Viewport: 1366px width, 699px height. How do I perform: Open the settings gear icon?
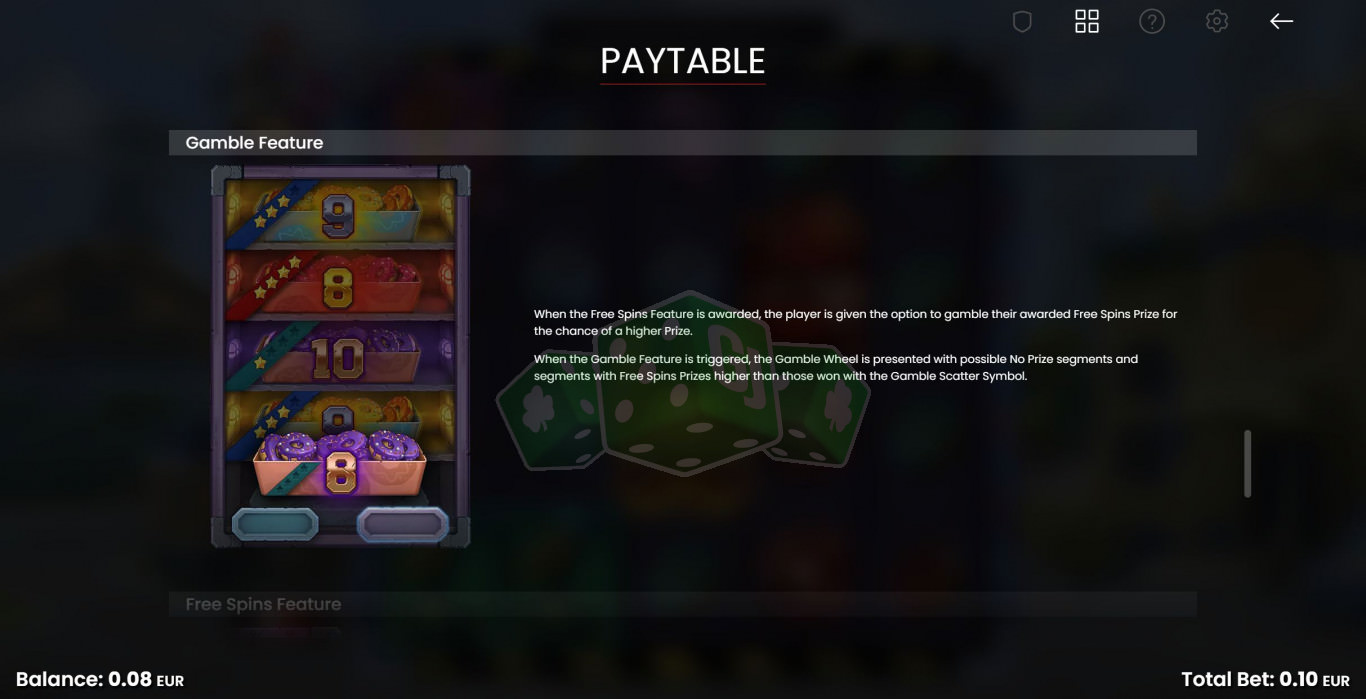[x=1217, y=21]
